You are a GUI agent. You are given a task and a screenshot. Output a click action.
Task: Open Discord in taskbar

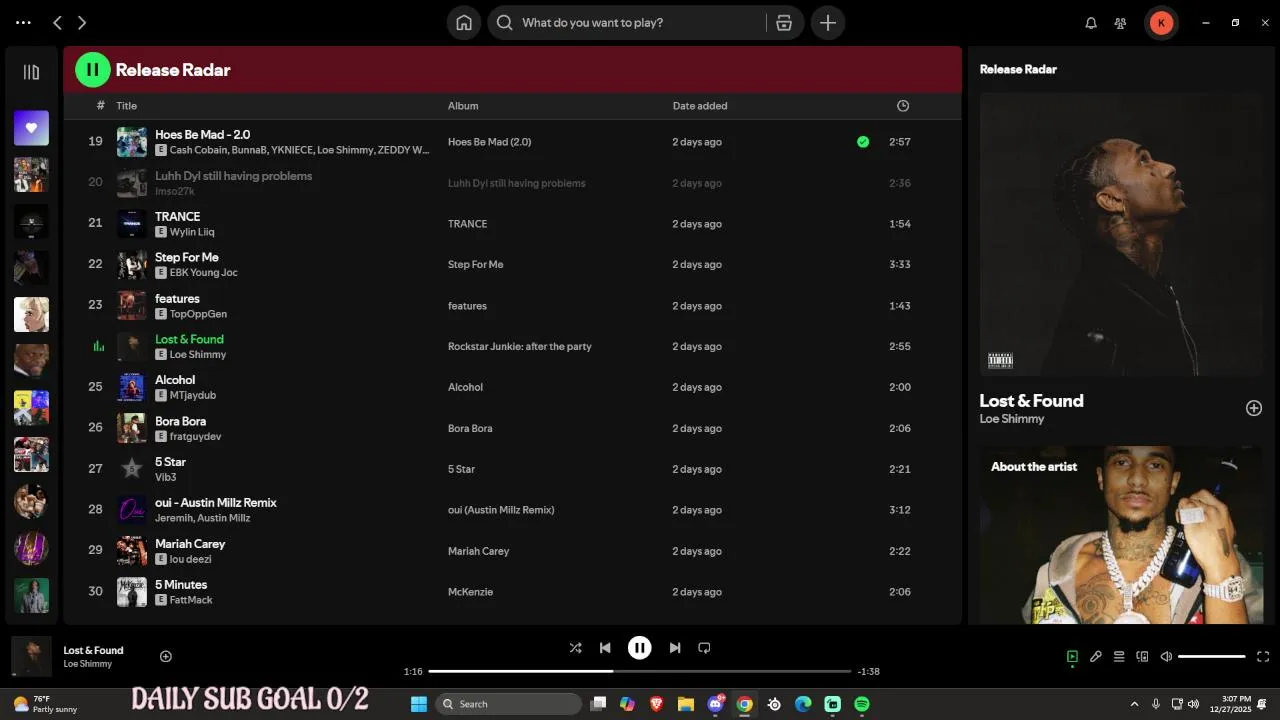(716, 704)
